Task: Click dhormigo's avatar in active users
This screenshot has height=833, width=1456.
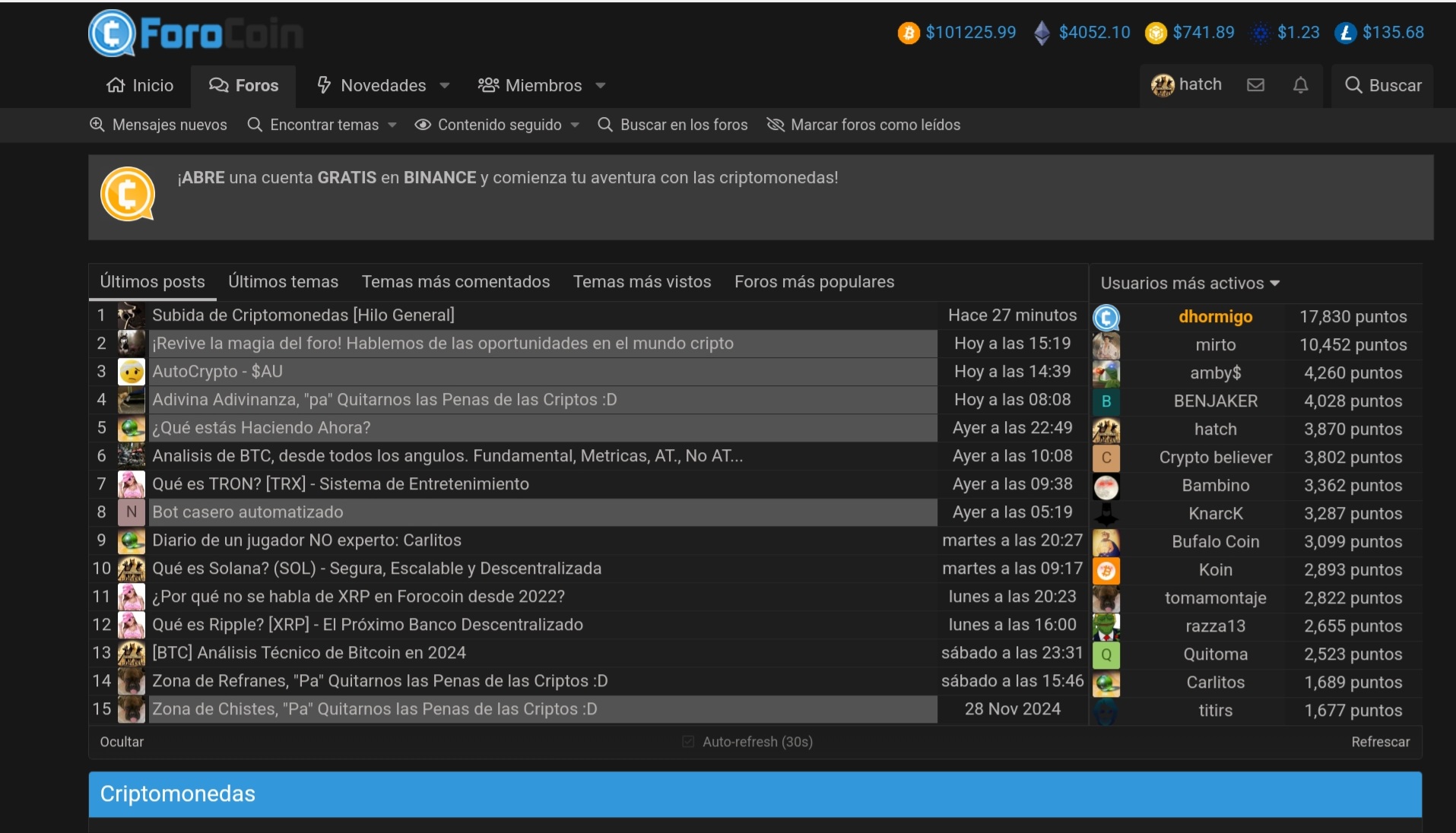Action: (x=1106, y=317)
